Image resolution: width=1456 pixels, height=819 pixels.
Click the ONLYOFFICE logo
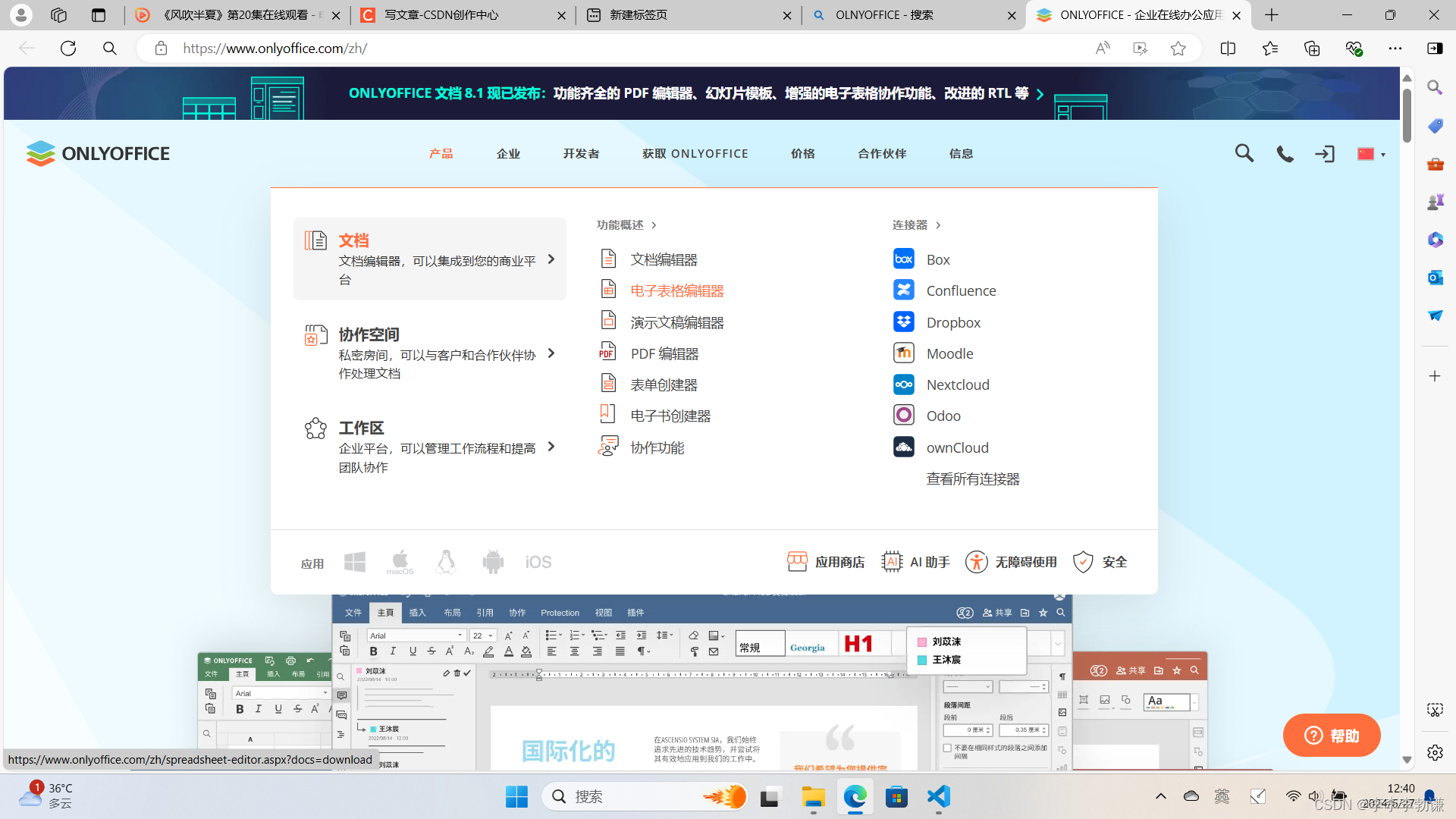98,153
